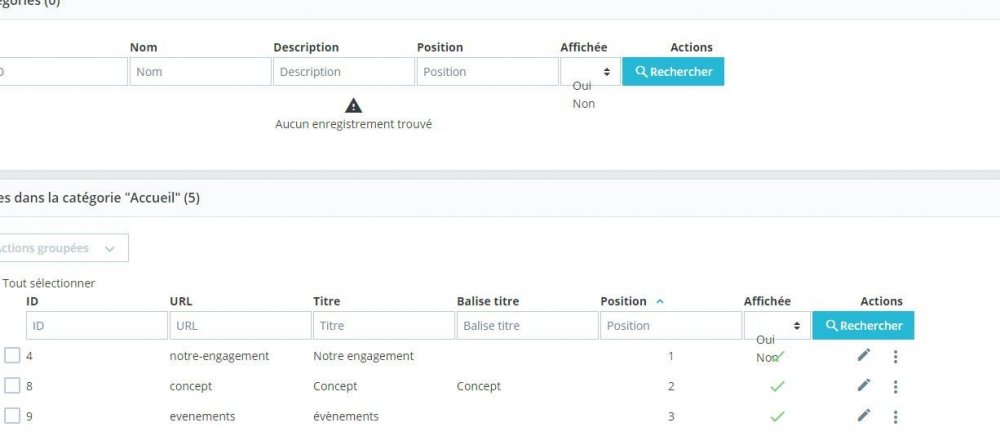Click the edit pencil for Concept row

864,386
